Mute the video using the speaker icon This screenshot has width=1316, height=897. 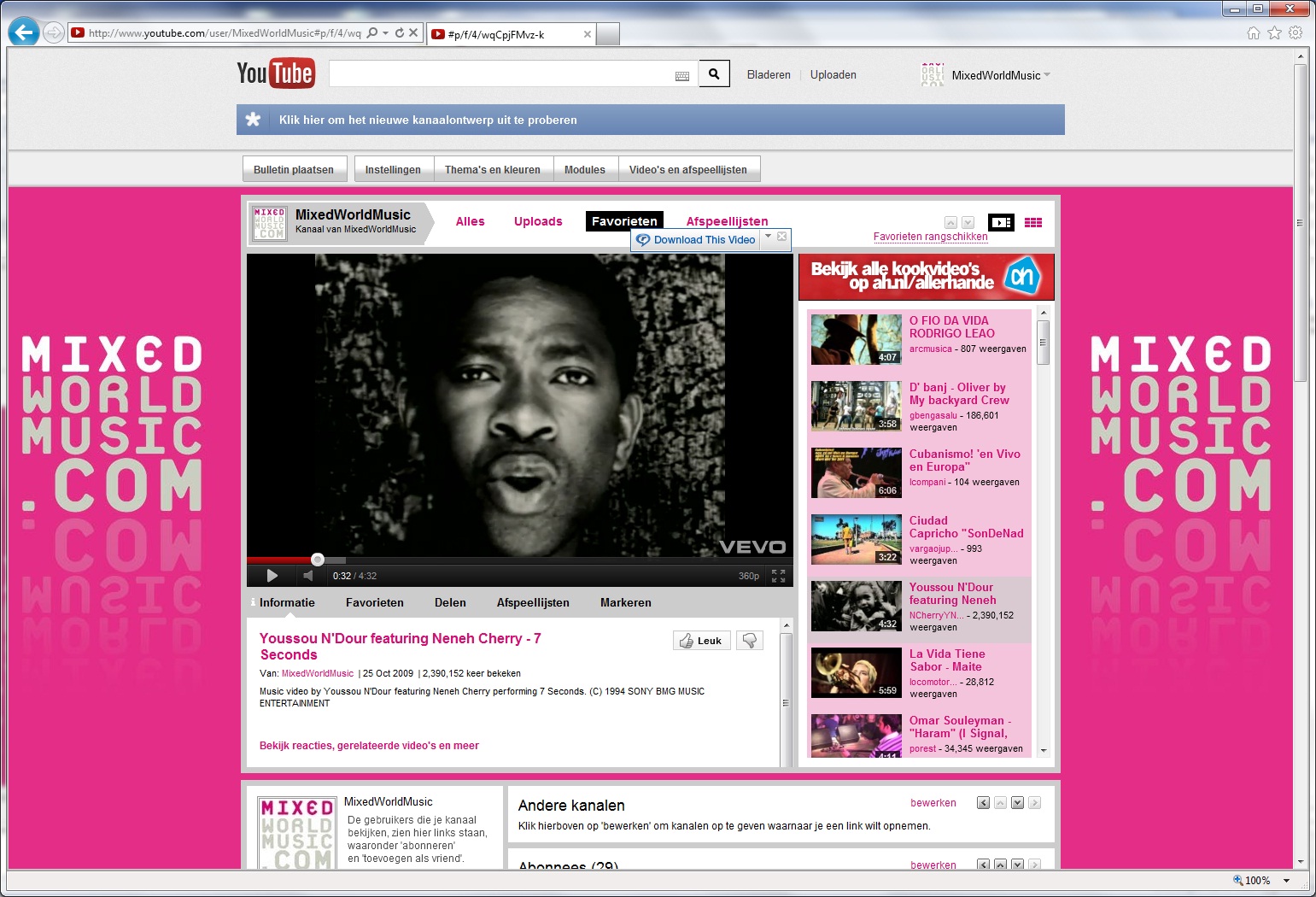(x=307, y=576)
